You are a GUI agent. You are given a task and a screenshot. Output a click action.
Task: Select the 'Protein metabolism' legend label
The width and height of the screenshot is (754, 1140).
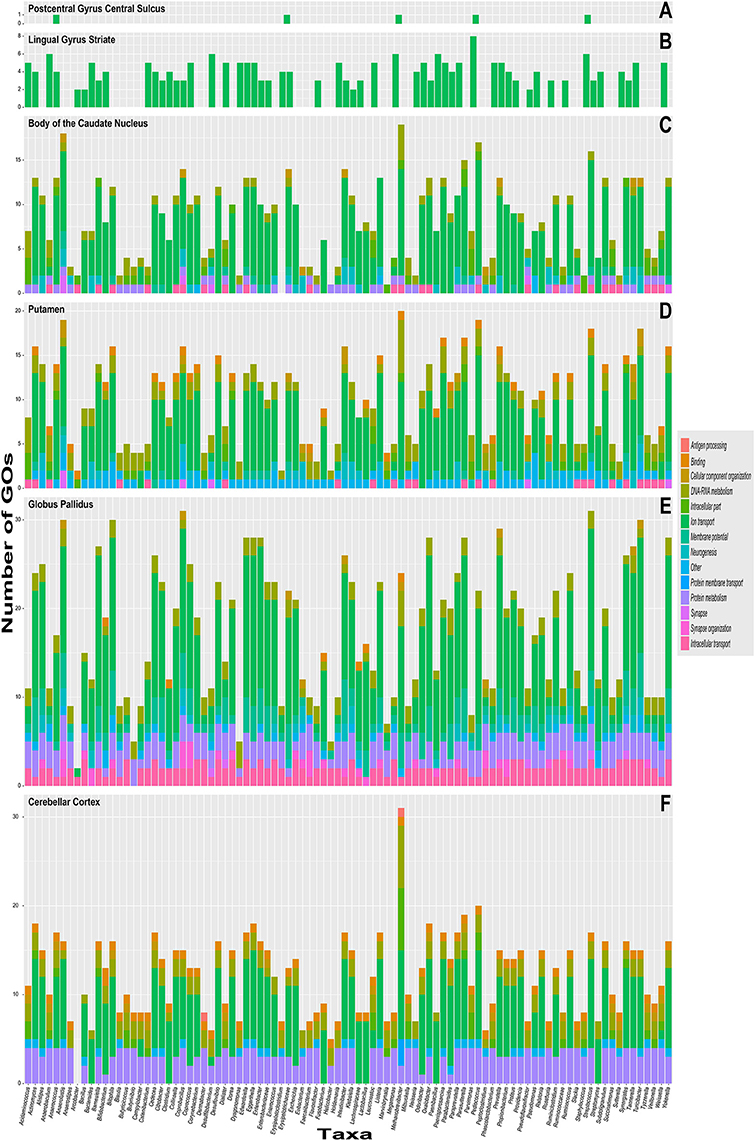(x=709, y=598)
